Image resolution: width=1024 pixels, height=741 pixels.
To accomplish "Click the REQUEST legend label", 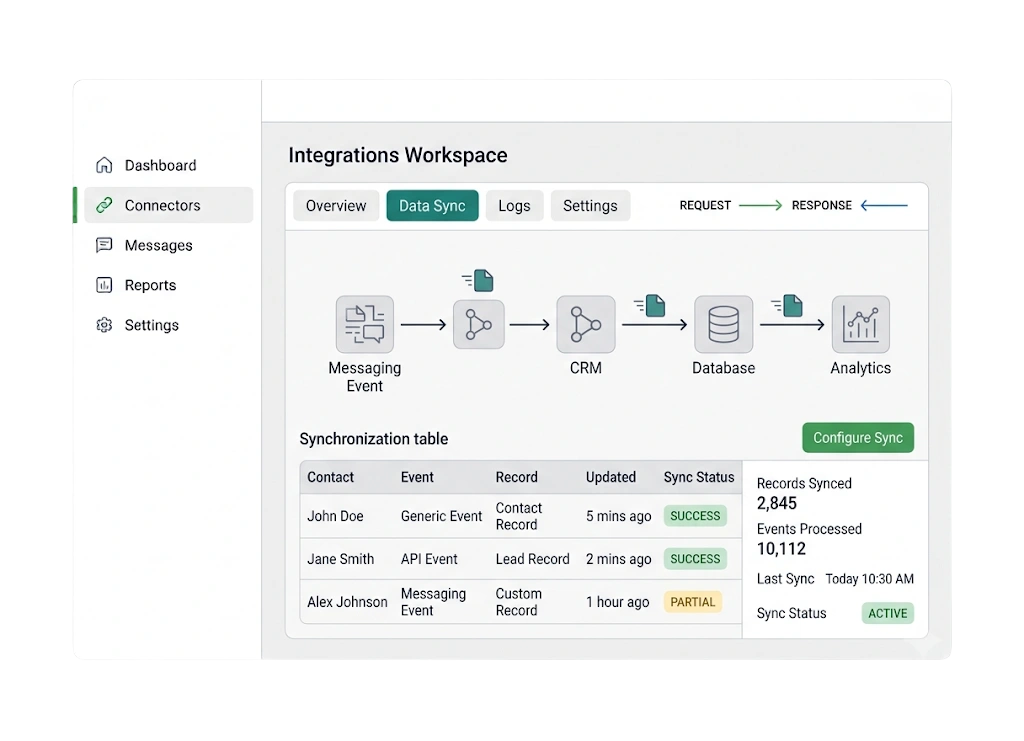I will 705,206.
